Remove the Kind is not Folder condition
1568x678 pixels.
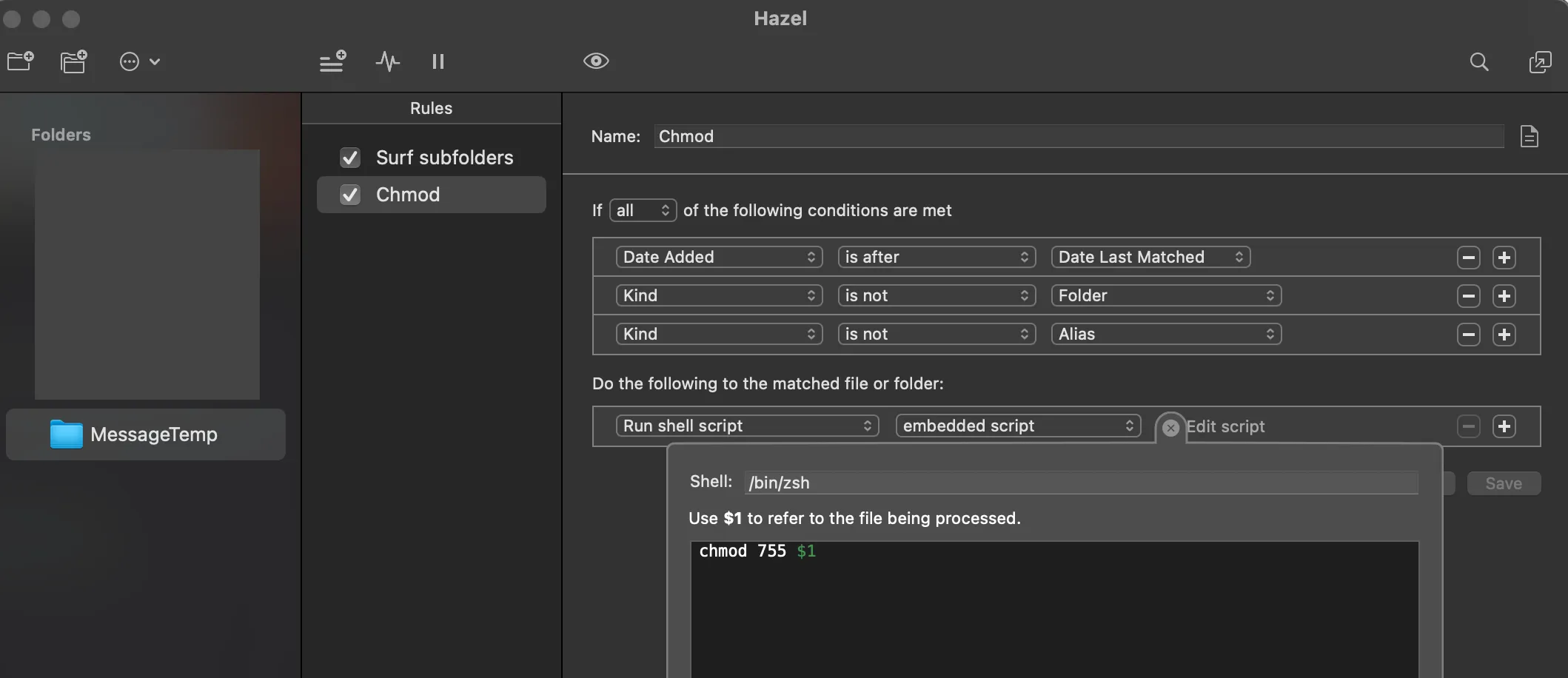click(1468, 296)
